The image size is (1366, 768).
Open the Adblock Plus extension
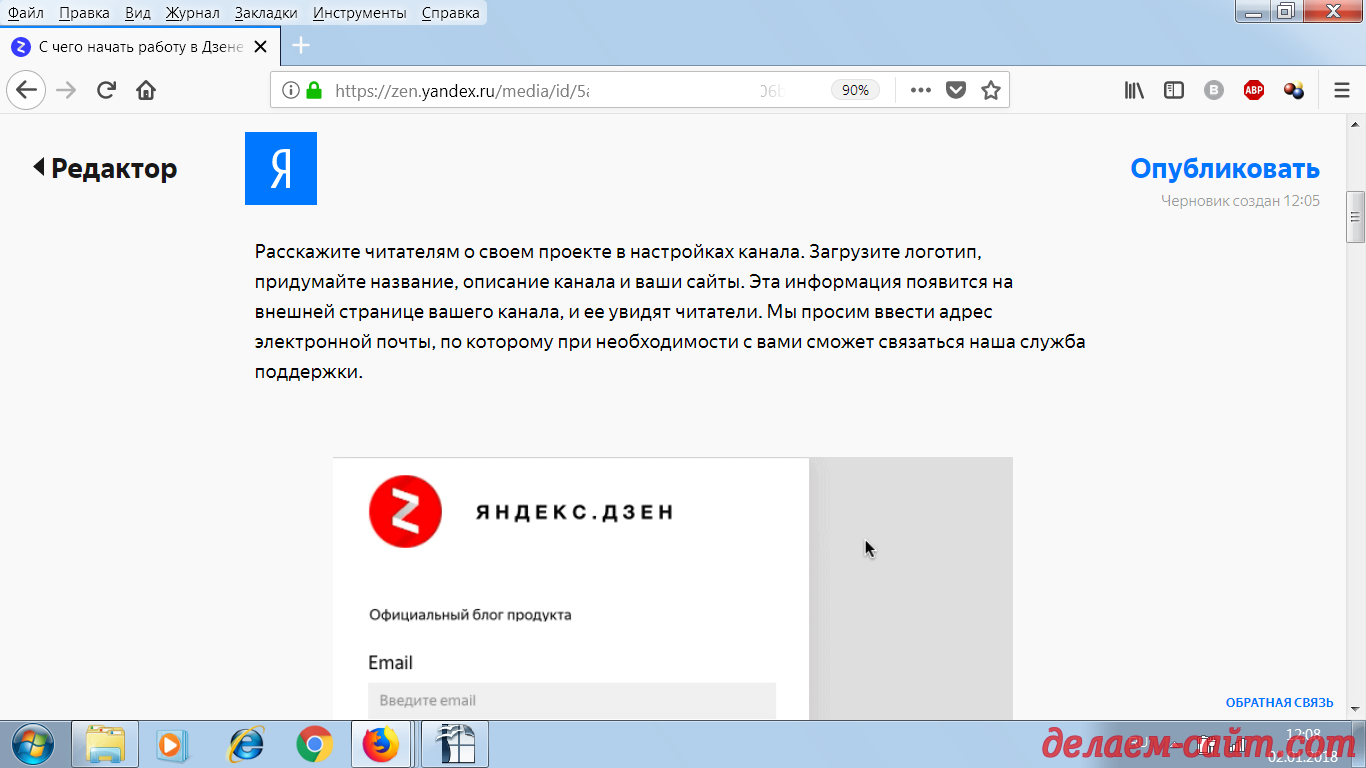point(1254,90)
